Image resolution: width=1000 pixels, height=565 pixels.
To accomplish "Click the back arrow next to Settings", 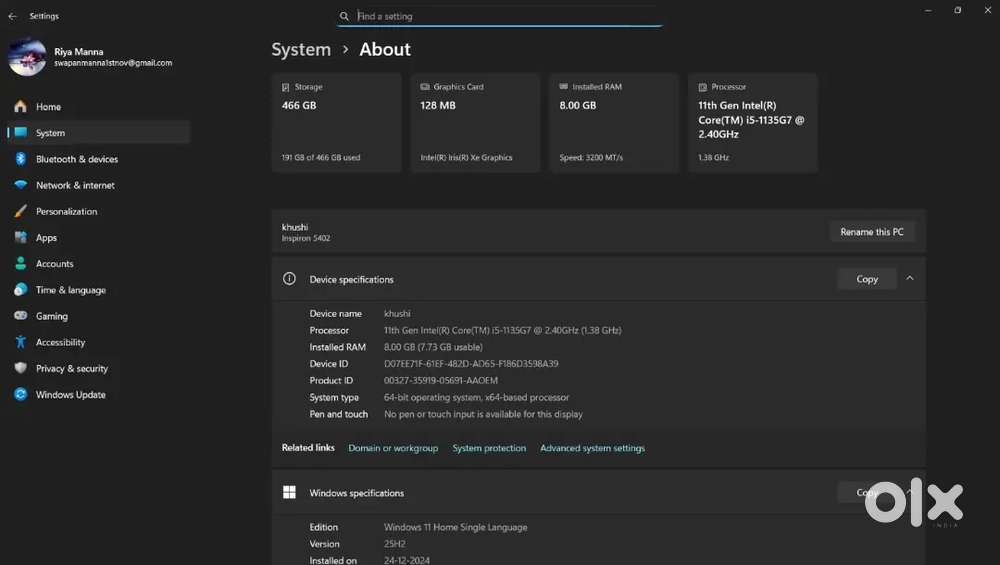I will click(x=12, y=16).
